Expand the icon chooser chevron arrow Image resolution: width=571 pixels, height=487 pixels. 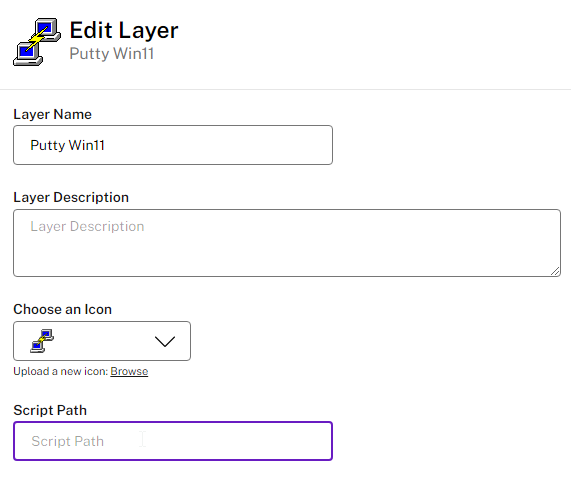point(165,341)
